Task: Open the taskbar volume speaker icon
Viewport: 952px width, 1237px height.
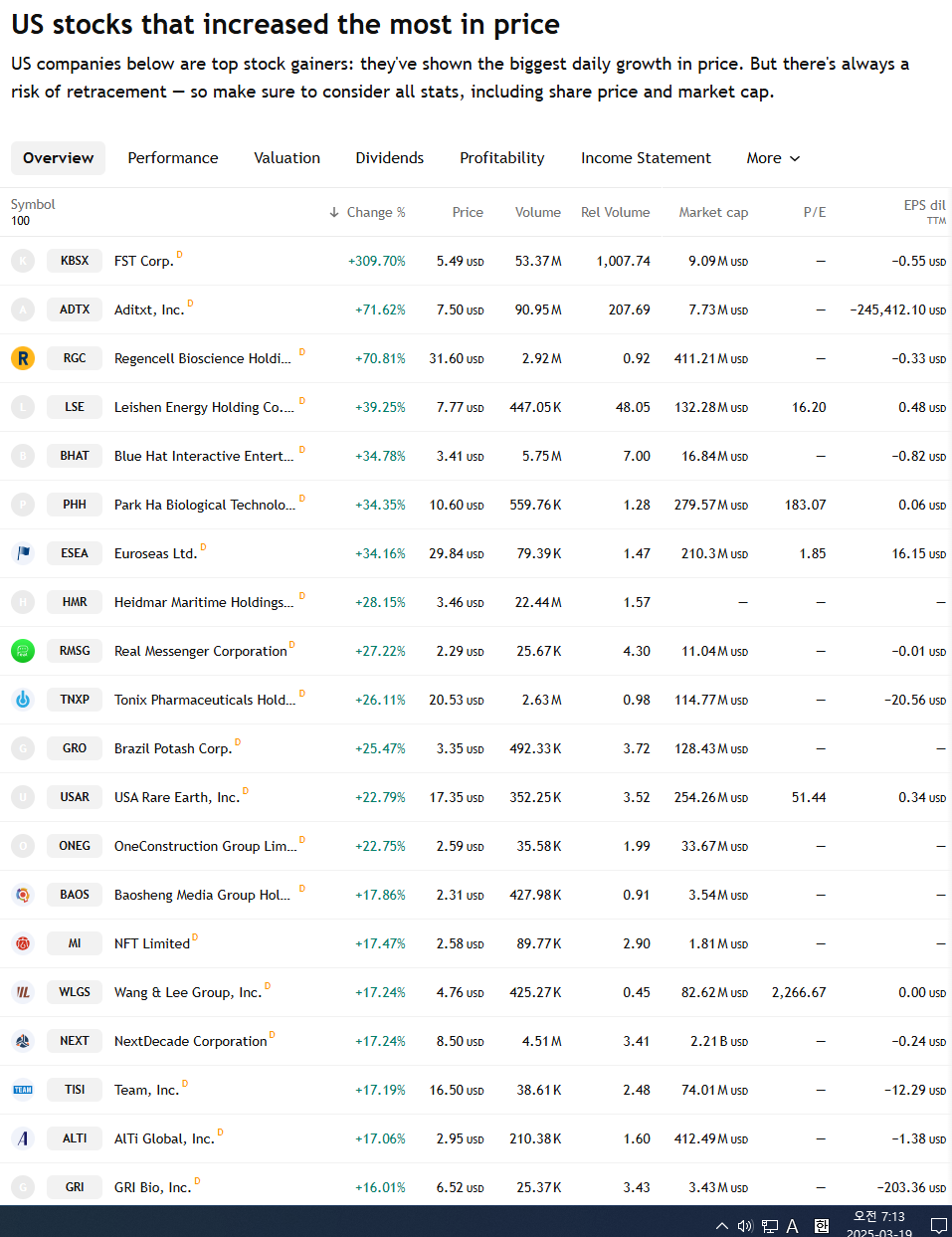Action: [x=745, y=1226]
